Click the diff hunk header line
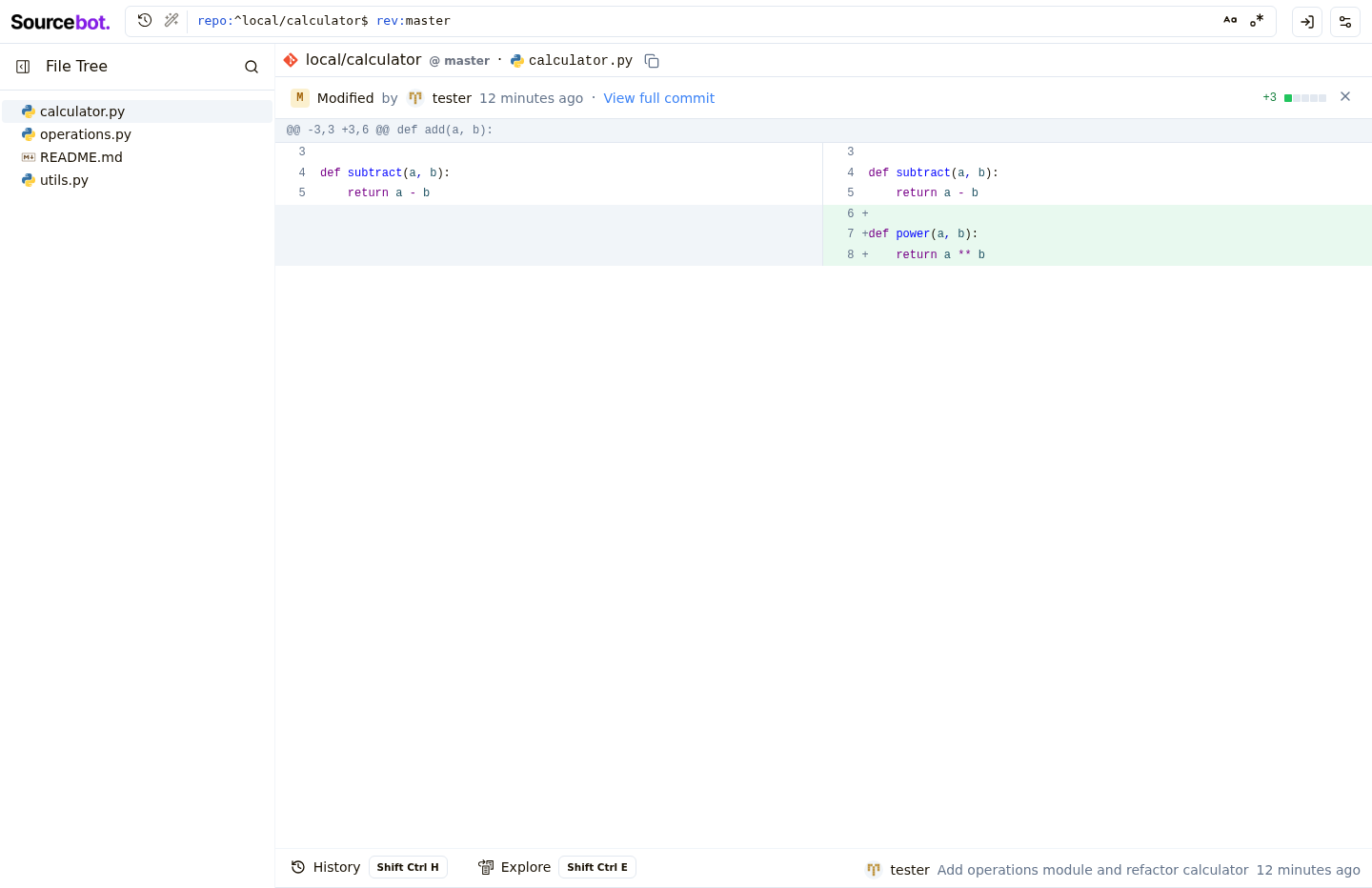 coord(823,131)
